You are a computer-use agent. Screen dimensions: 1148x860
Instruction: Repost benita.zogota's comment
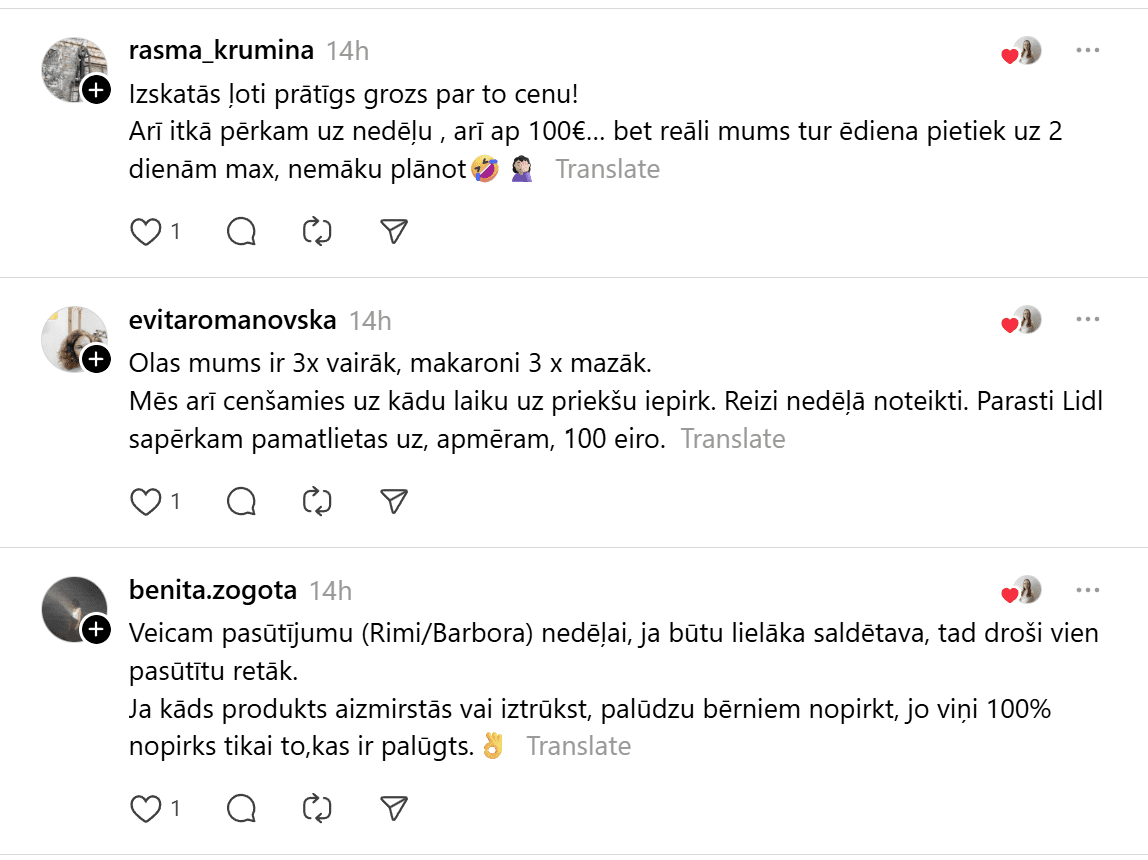317,808
